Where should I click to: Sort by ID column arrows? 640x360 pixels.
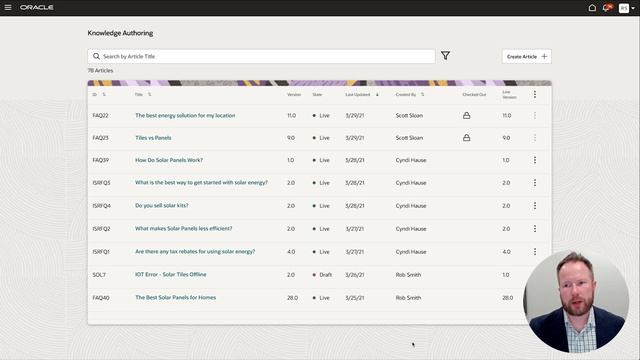click(104, 94)
